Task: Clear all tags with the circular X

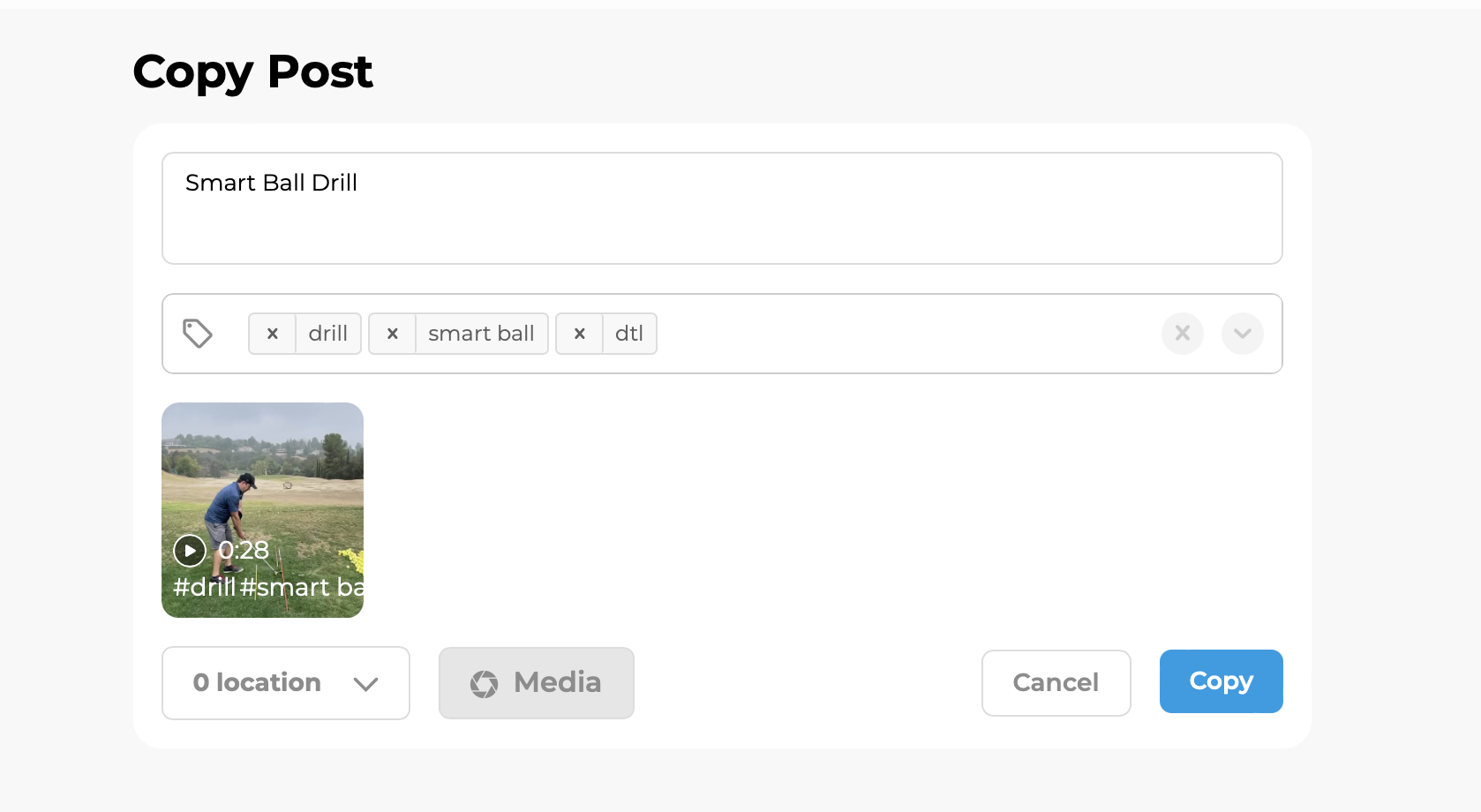Action: click(1183, 334)
